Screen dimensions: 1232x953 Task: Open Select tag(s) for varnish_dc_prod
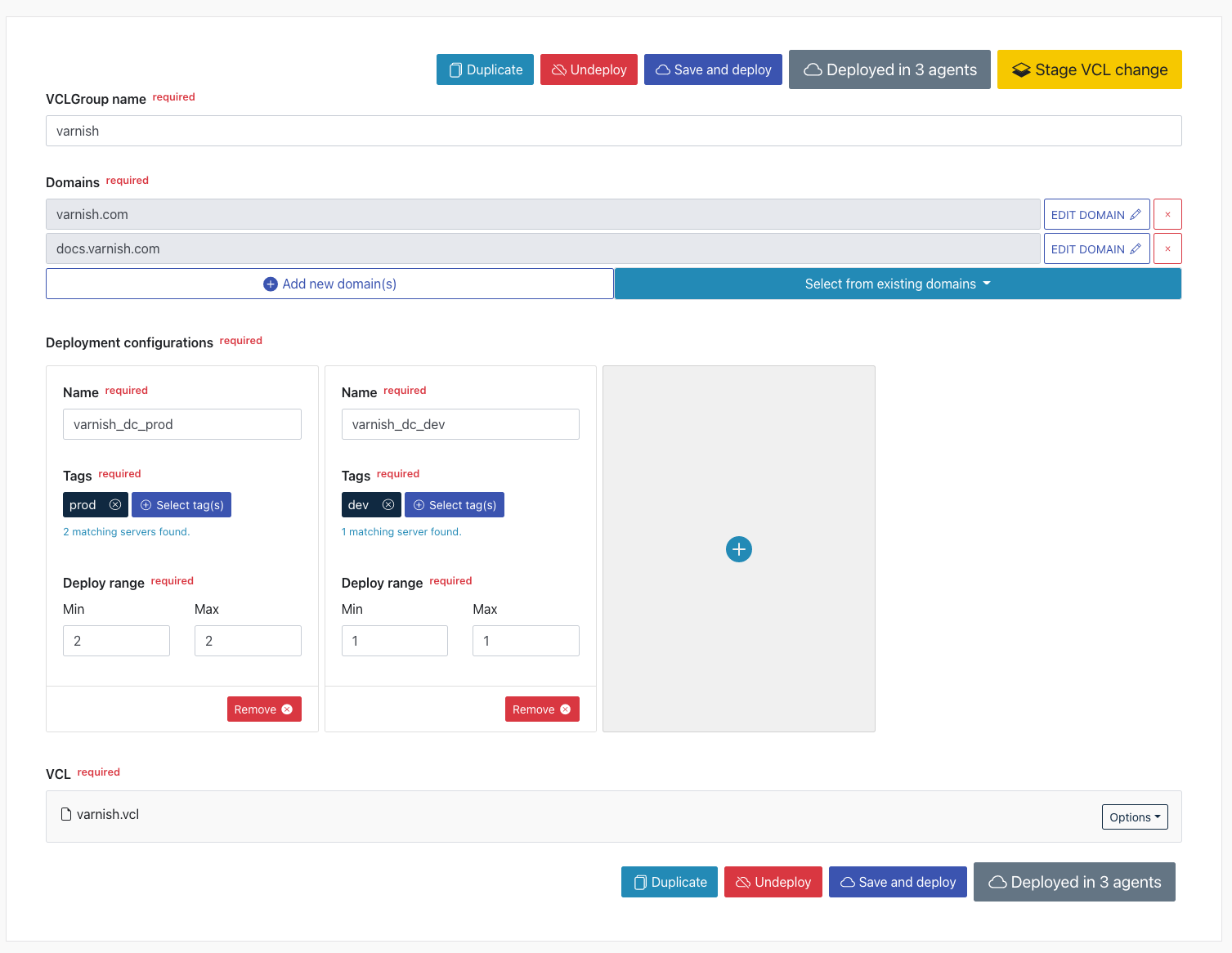(181, 504)
